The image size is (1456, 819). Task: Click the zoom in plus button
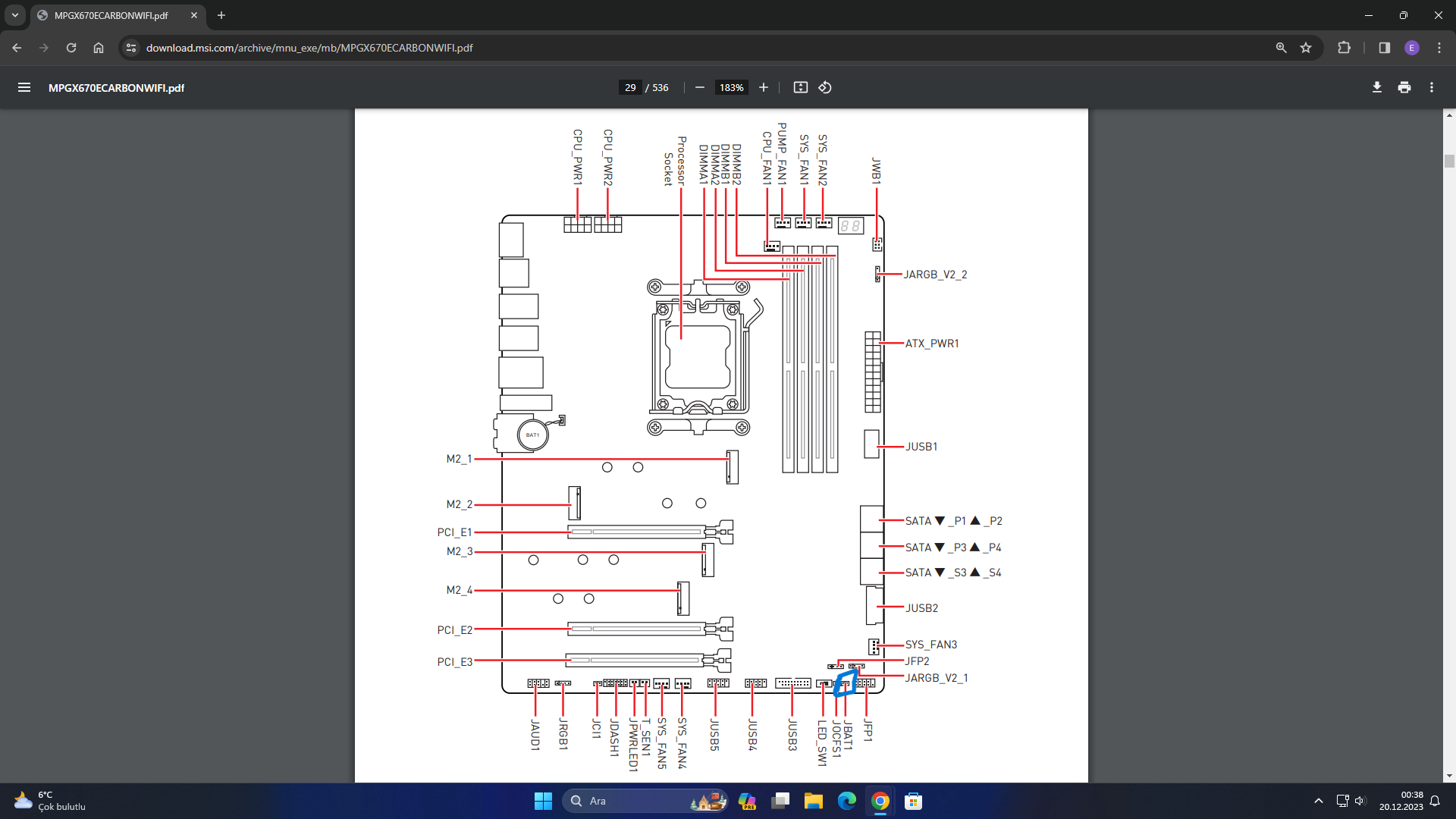pyautogui.click(x=764, y=88)
